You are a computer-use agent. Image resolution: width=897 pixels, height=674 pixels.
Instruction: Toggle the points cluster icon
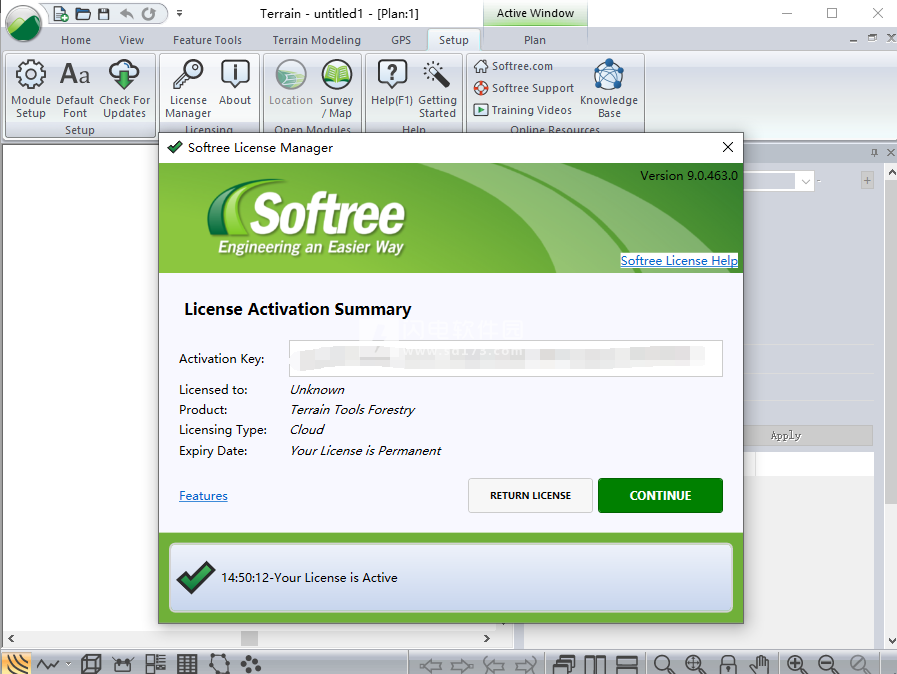pos(251,664)
